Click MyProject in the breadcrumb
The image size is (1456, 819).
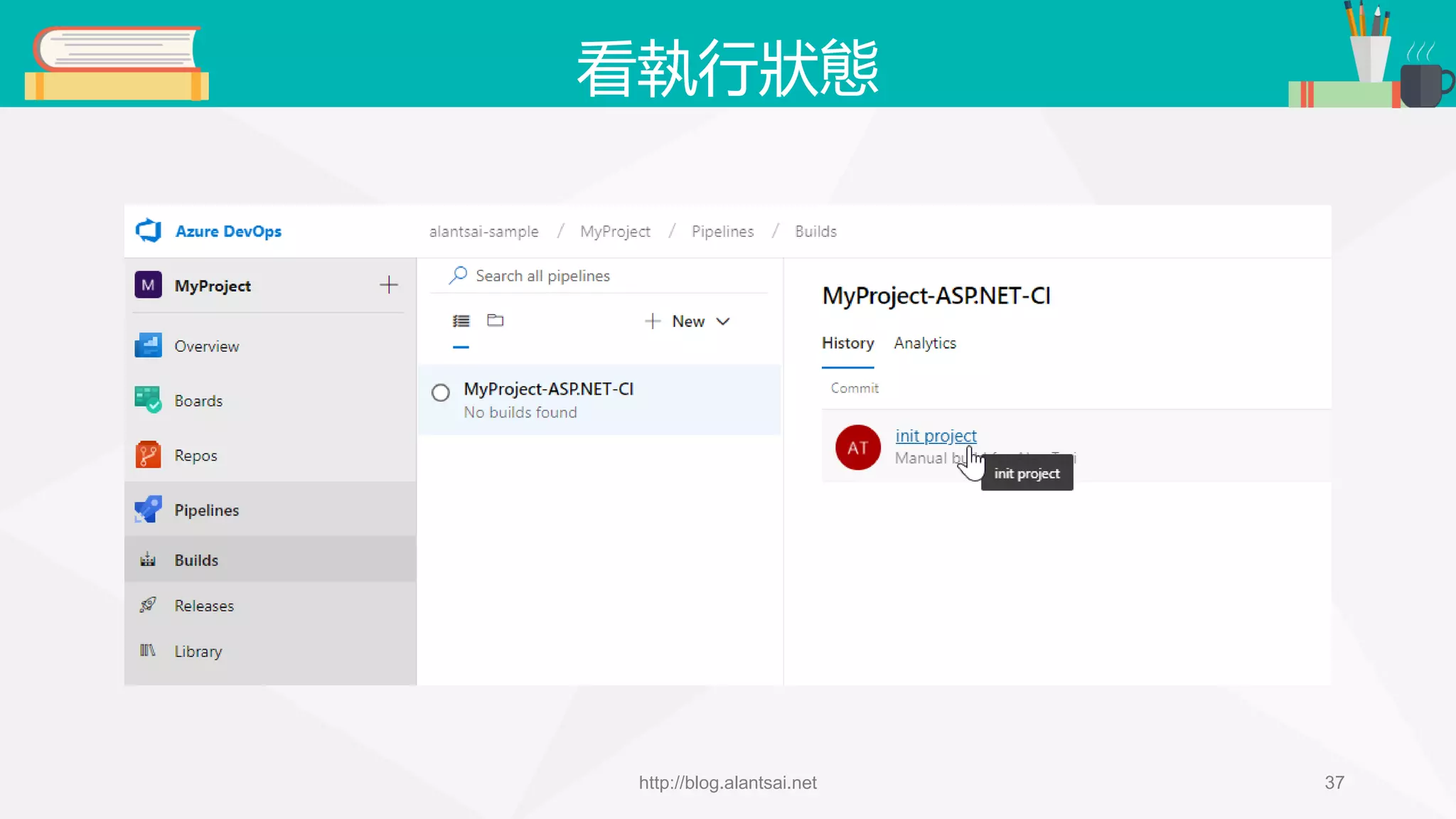coord(615,232)
